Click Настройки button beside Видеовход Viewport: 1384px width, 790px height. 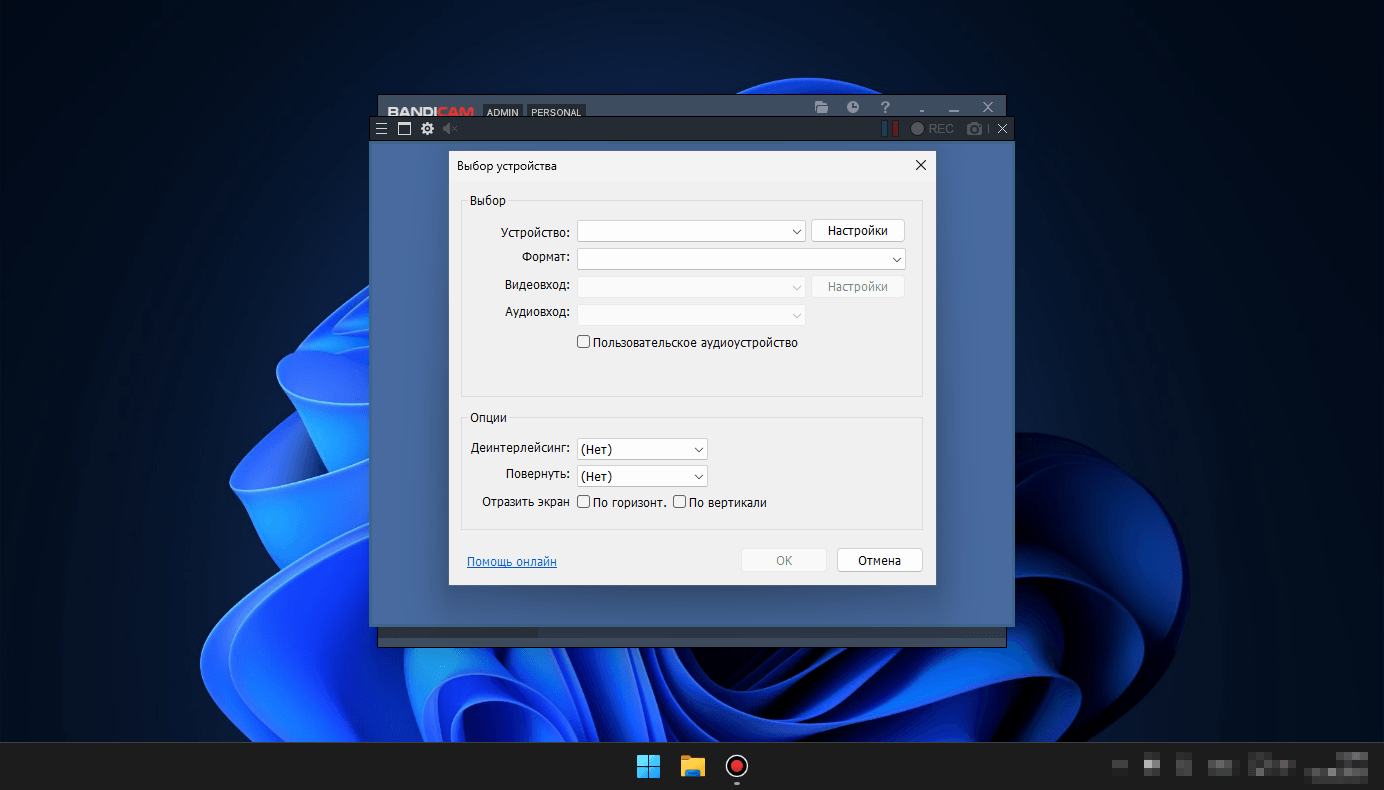pyautogui.click(x=858, y=286)
